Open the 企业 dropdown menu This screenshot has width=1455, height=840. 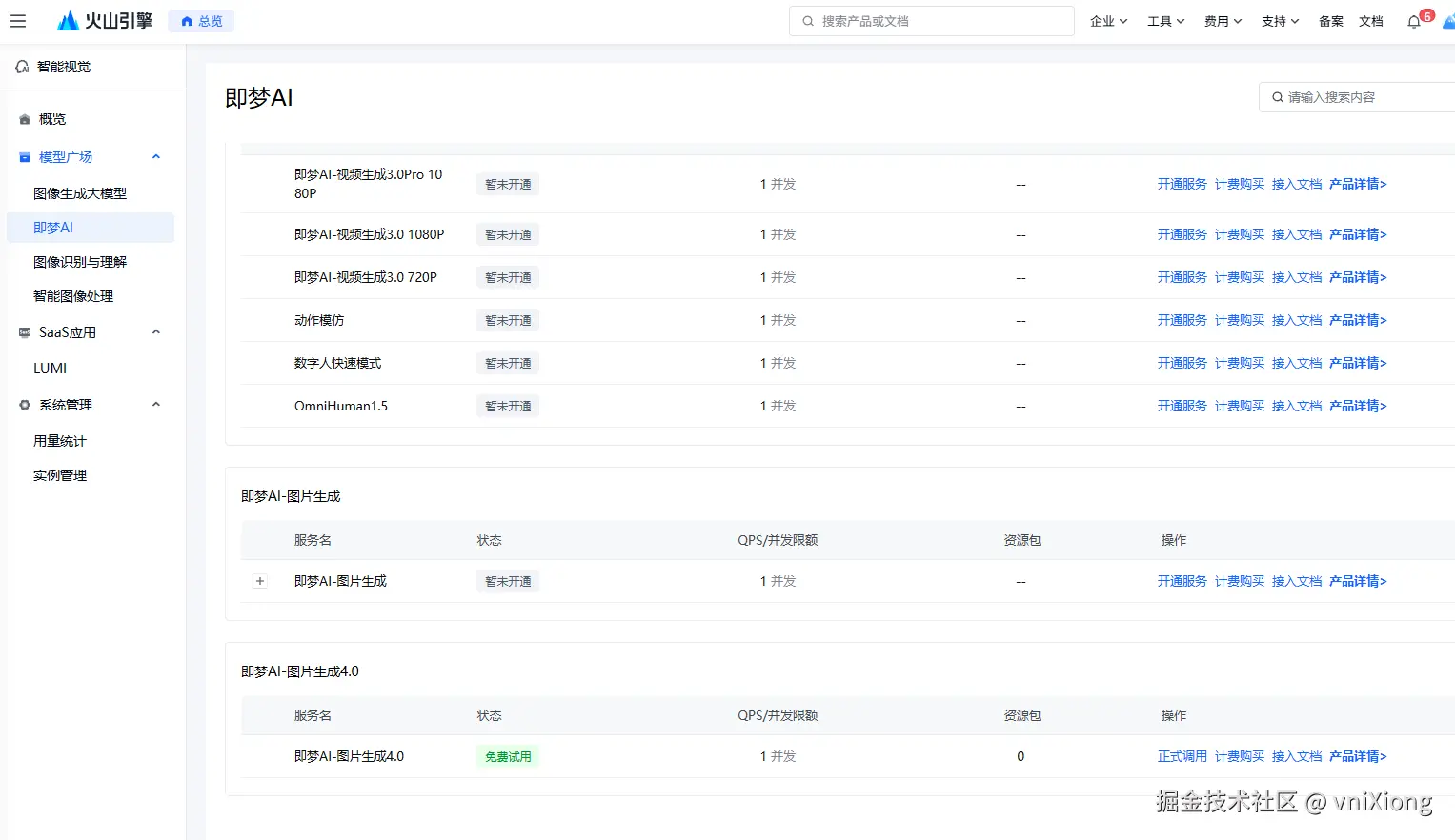click(1109, 21)
